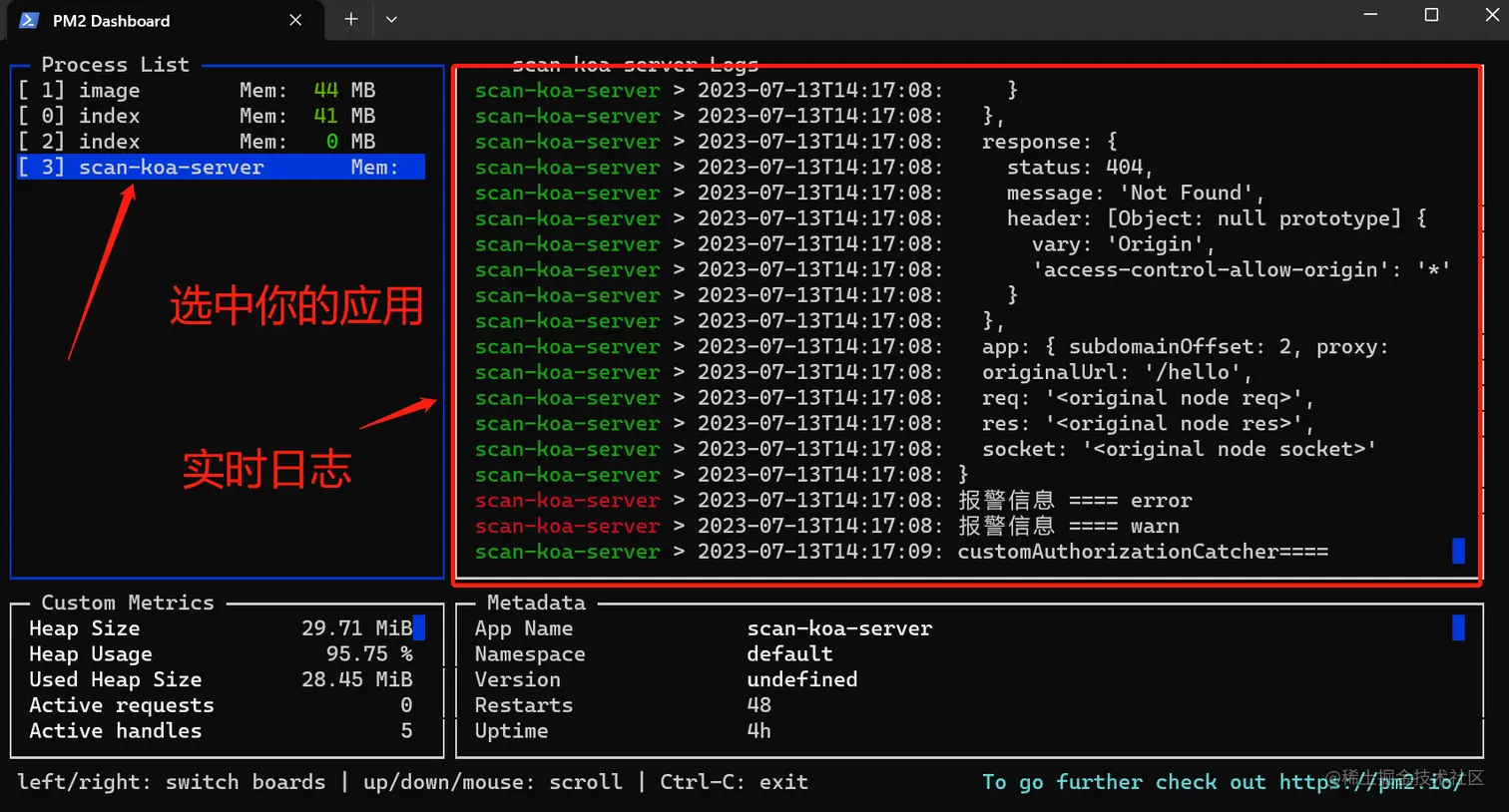Click App Name value scan-koa-server in Metadata
The image size is (1509, 812).
tap(839, 628)
